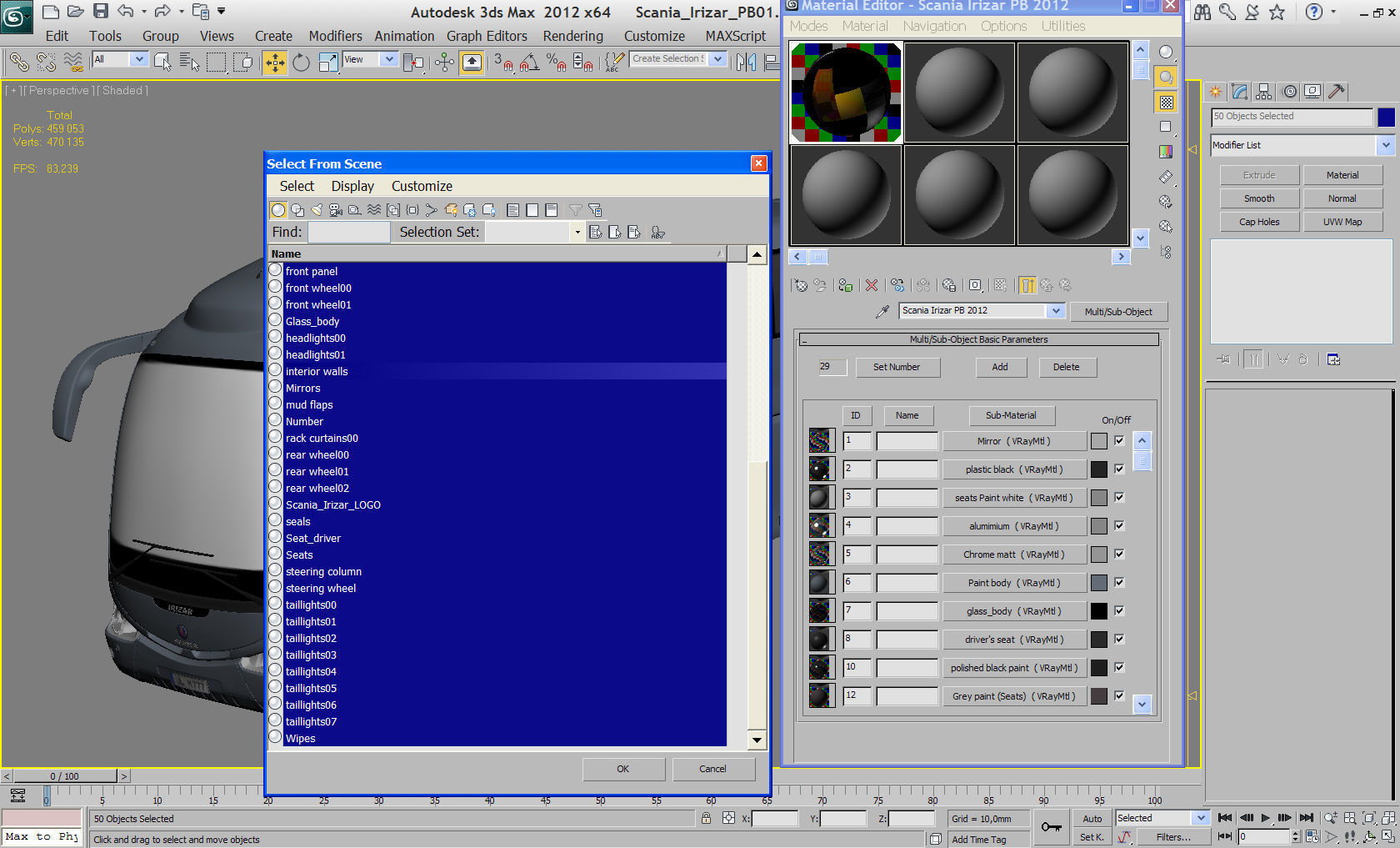Select the first material sample slot
The width and height of the screenshot is (1400, 848).
(x=846, y=93)
